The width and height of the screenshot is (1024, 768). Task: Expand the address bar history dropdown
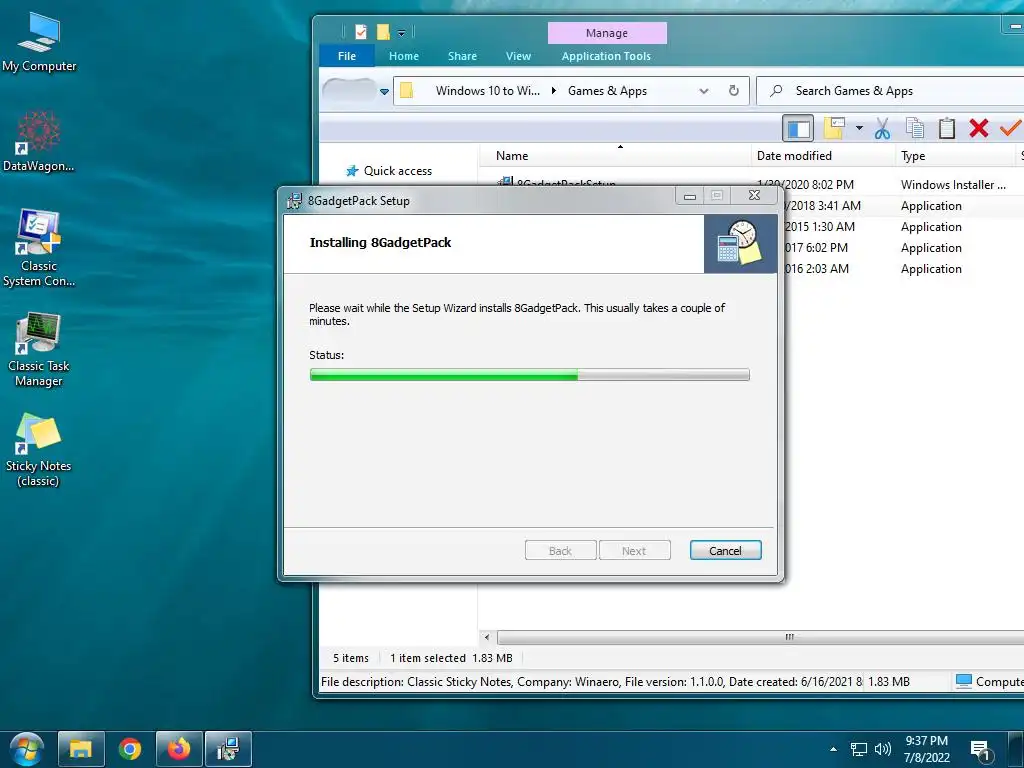[x=703, y=91]
